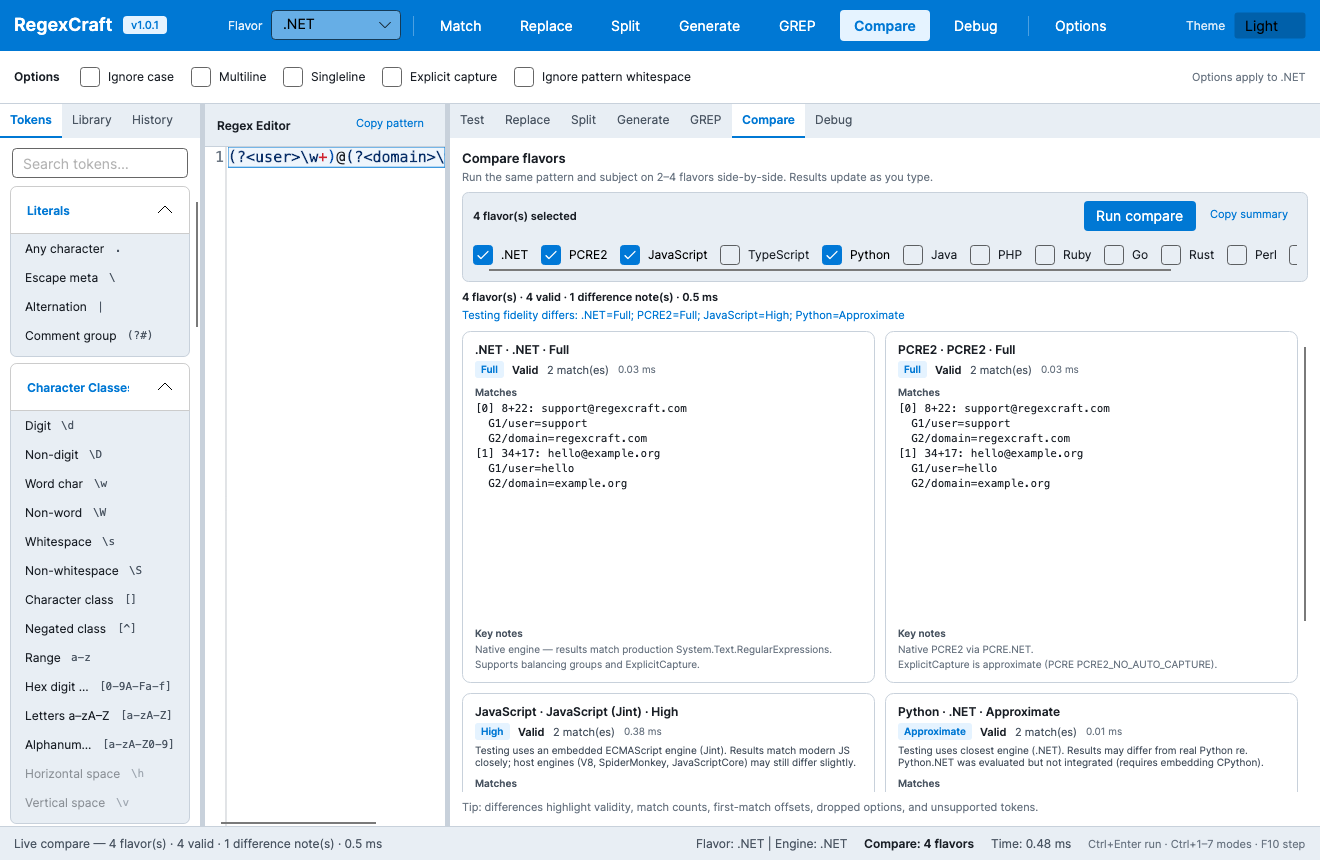The image size is (1320, 860).
Task: Check the TypeScript flavor checkbox
Action: coord(730,255)
